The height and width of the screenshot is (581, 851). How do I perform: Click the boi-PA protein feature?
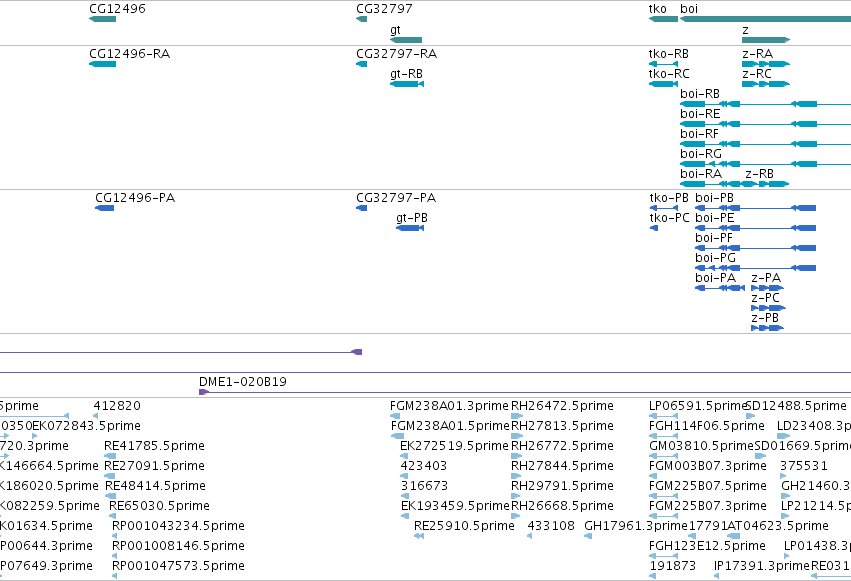720,288
